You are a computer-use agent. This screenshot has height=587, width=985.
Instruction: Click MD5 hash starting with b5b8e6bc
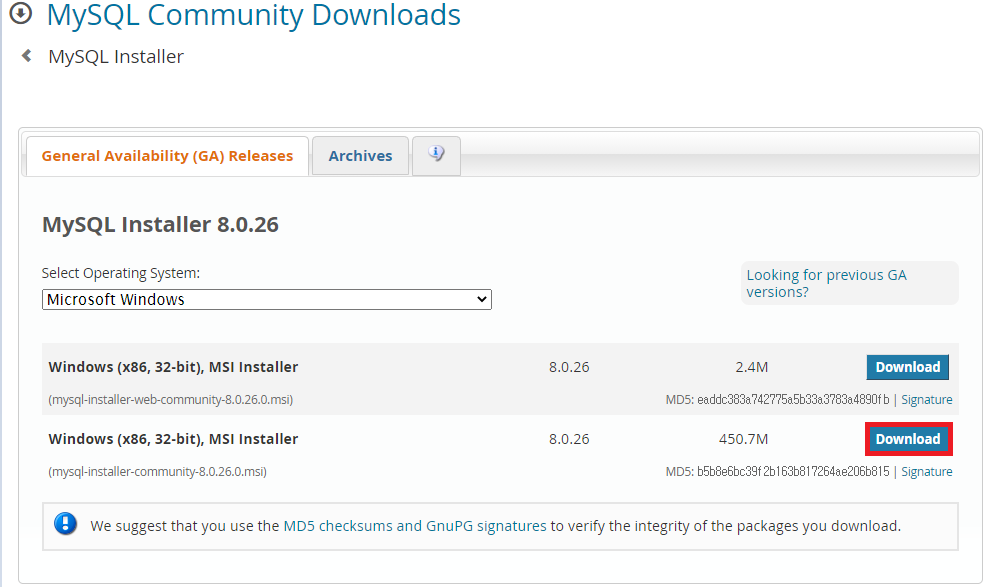pos(793,471)
